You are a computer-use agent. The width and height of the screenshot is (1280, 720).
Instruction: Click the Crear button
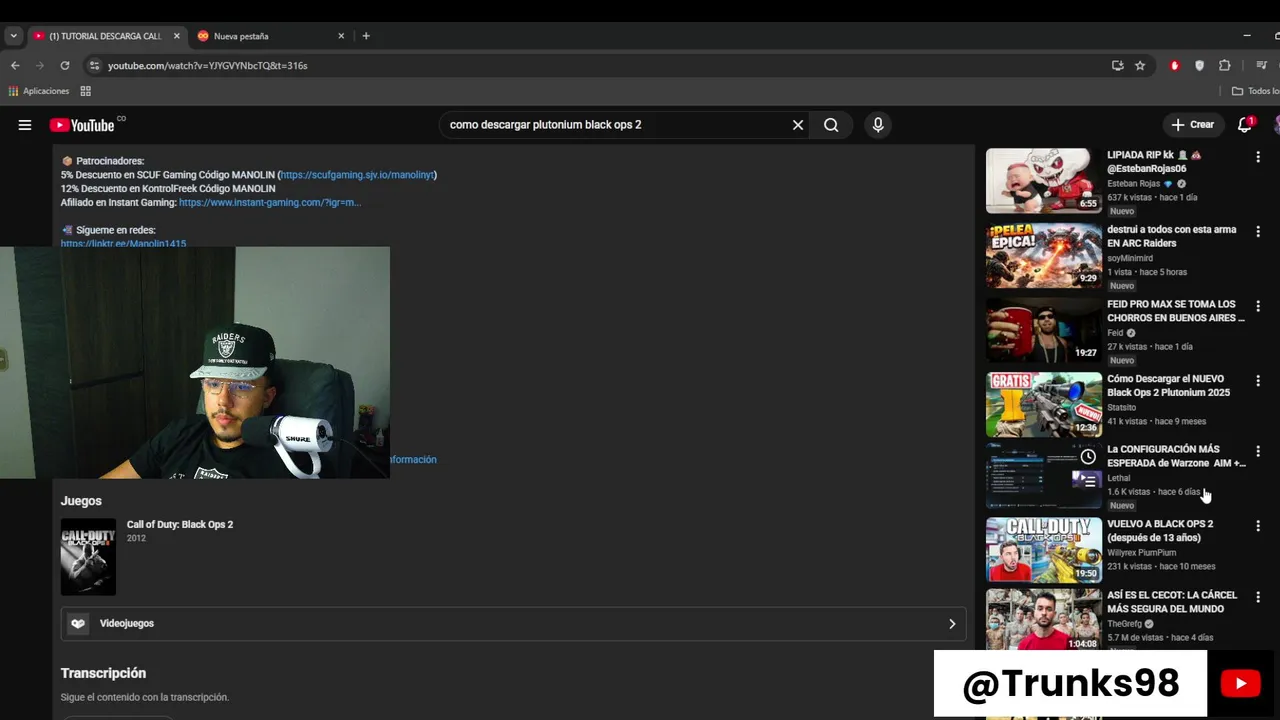click(x=1193, y=125)
